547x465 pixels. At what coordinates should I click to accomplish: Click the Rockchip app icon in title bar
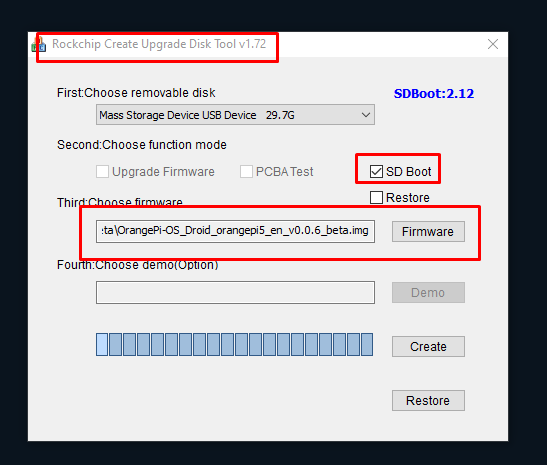(38, 44)
